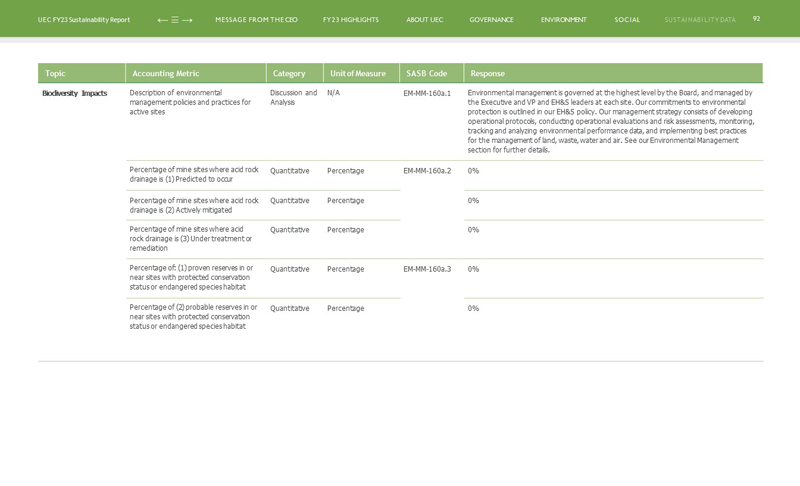
Task: Click the Accounting Metric column header
Action: [166, 73]
